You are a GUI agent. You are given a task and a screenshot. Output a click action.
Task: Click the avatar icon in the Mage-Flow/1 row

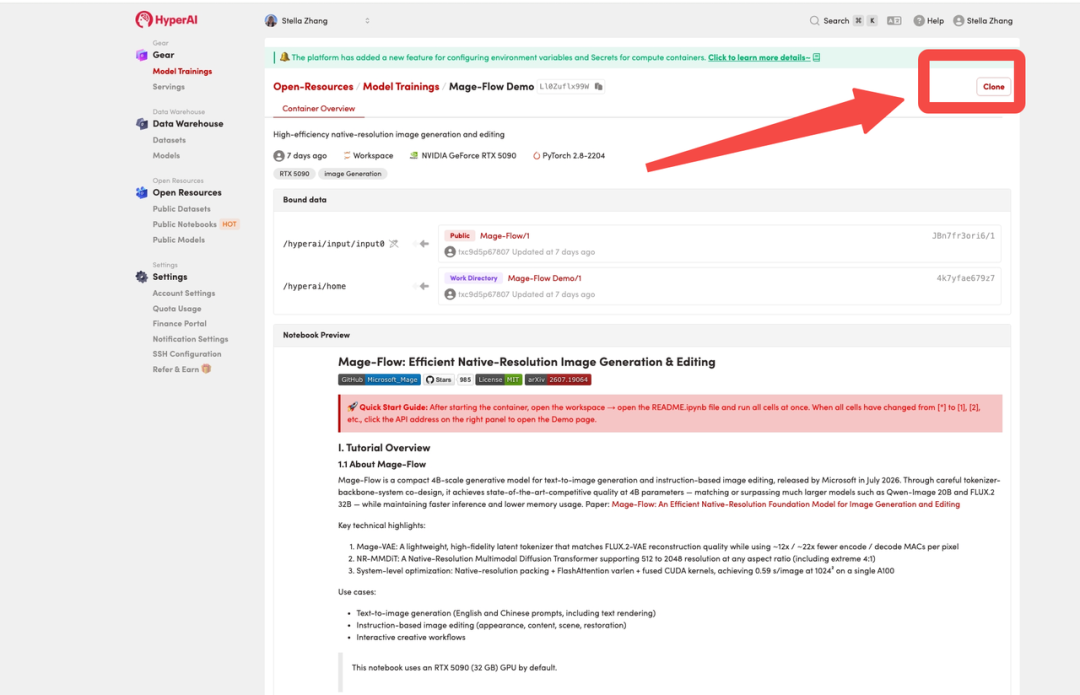[x=450, y=252]
